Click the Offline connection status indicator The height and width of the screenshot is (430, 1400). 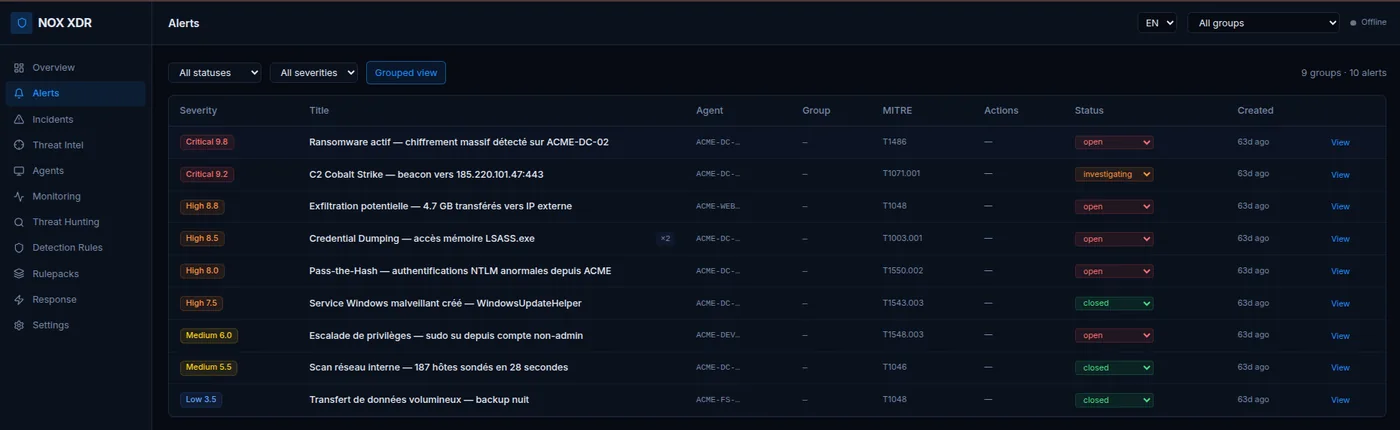point(1368,22)
